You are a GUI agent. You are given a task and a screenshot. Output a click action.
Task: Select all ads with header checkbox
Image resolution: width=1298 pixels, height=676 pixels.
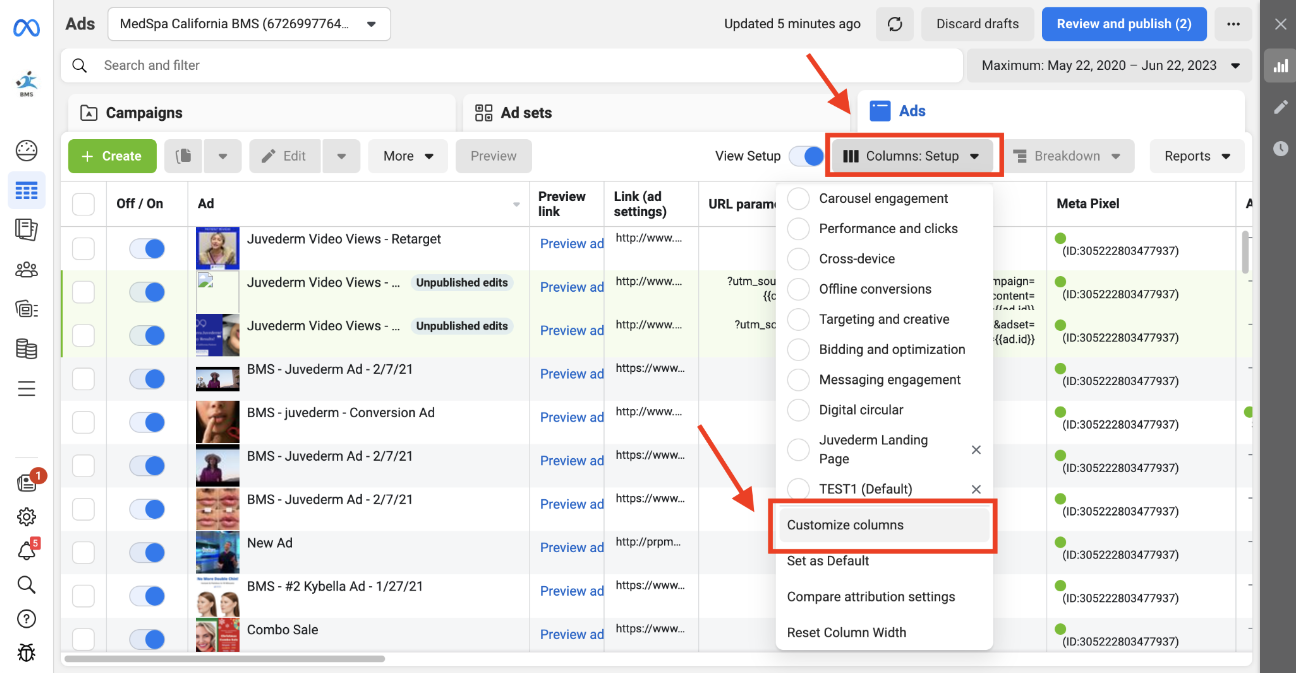pyautogui.click(x=83, y=204)
